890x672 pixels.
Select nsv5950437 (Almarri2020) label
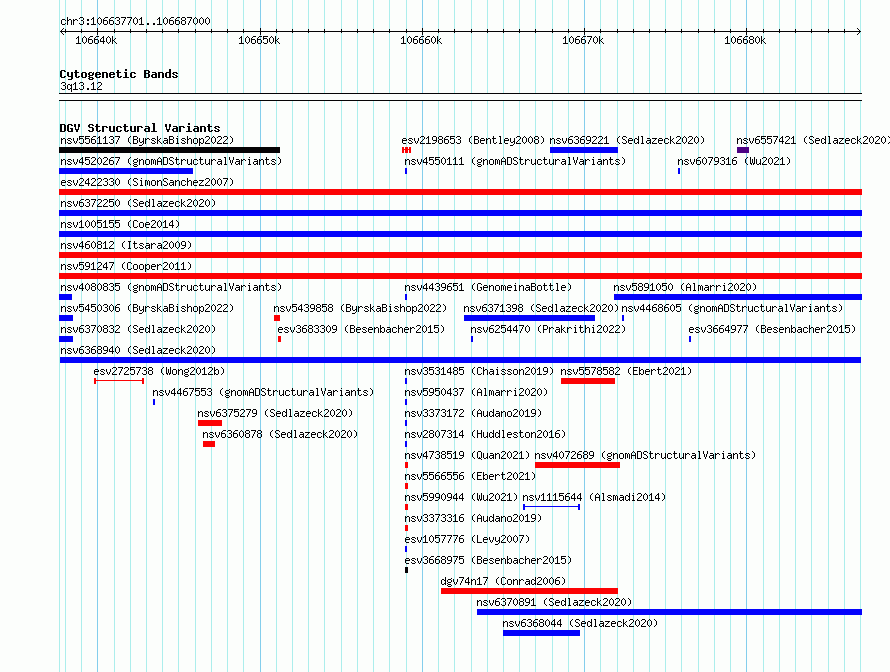476,392
